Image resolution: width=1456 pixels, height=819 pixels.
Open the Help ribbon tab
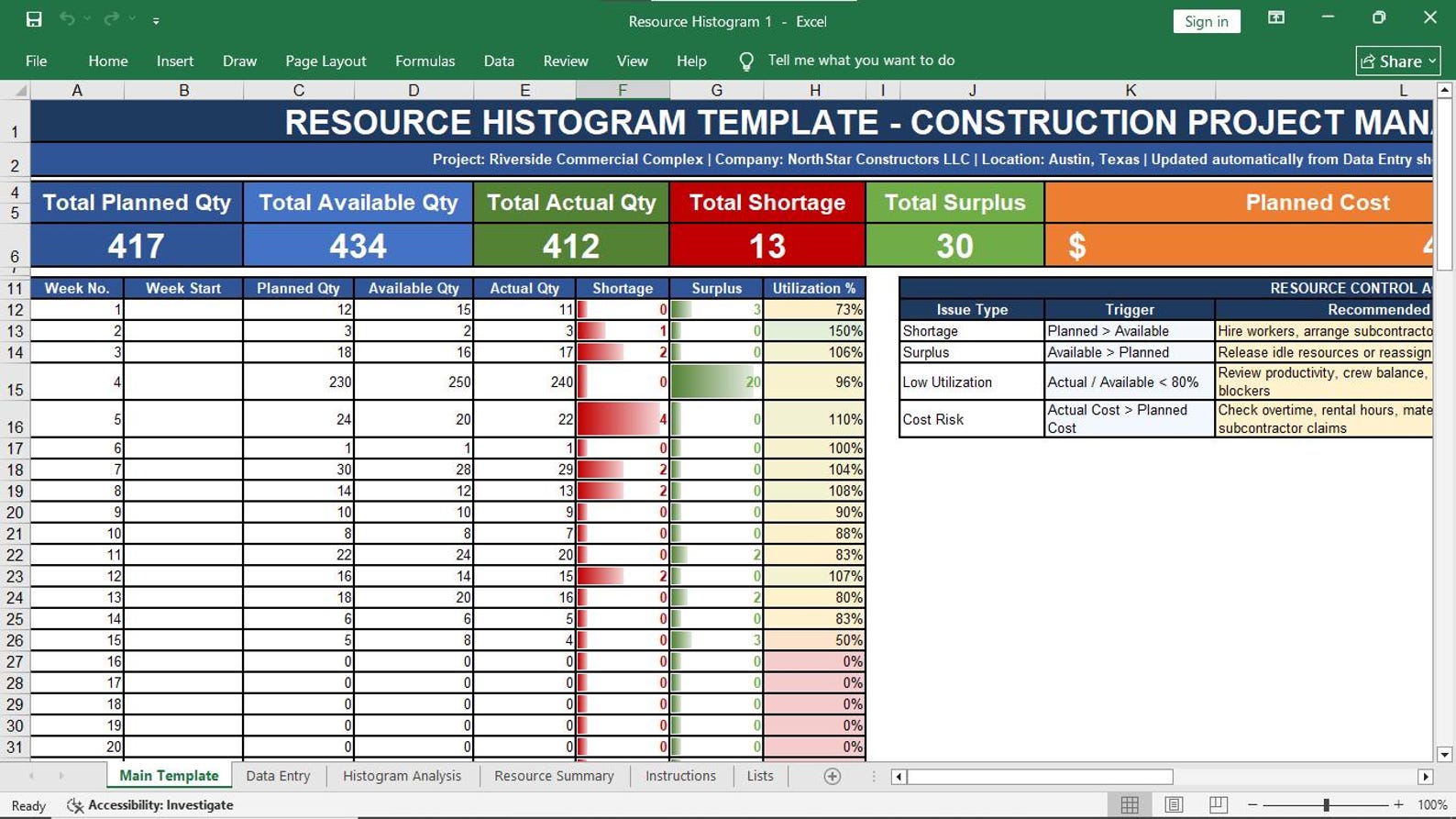point(691,61)
